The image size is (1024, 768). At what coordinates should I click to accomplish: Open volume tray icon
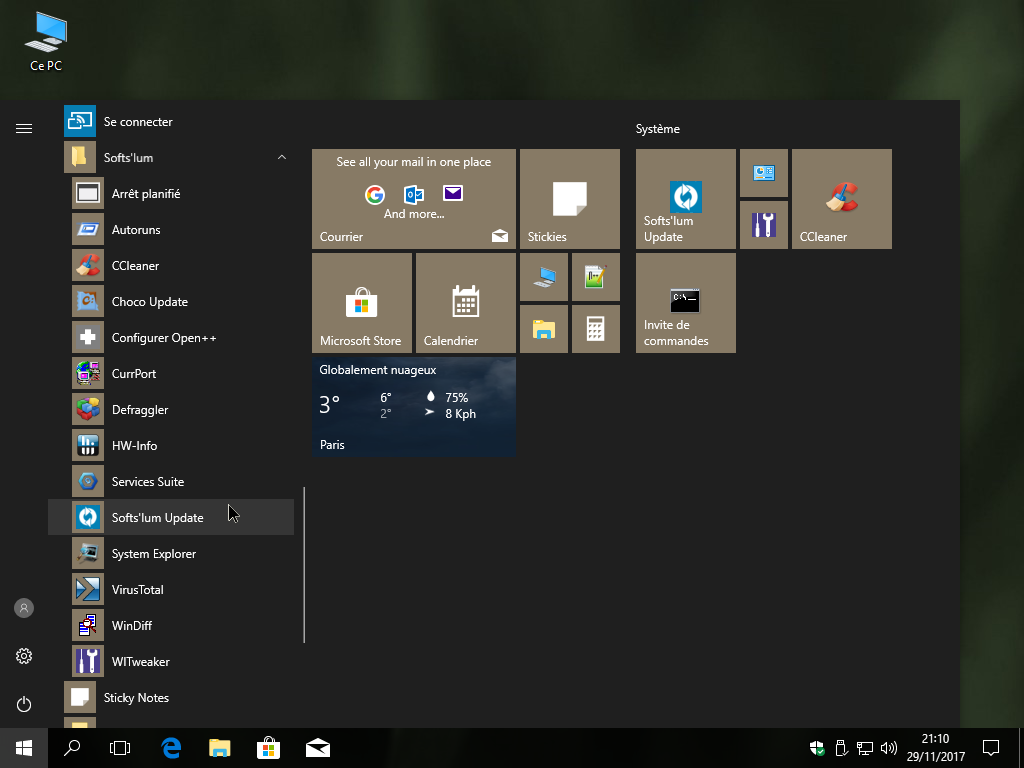click(x=888, y=748)
